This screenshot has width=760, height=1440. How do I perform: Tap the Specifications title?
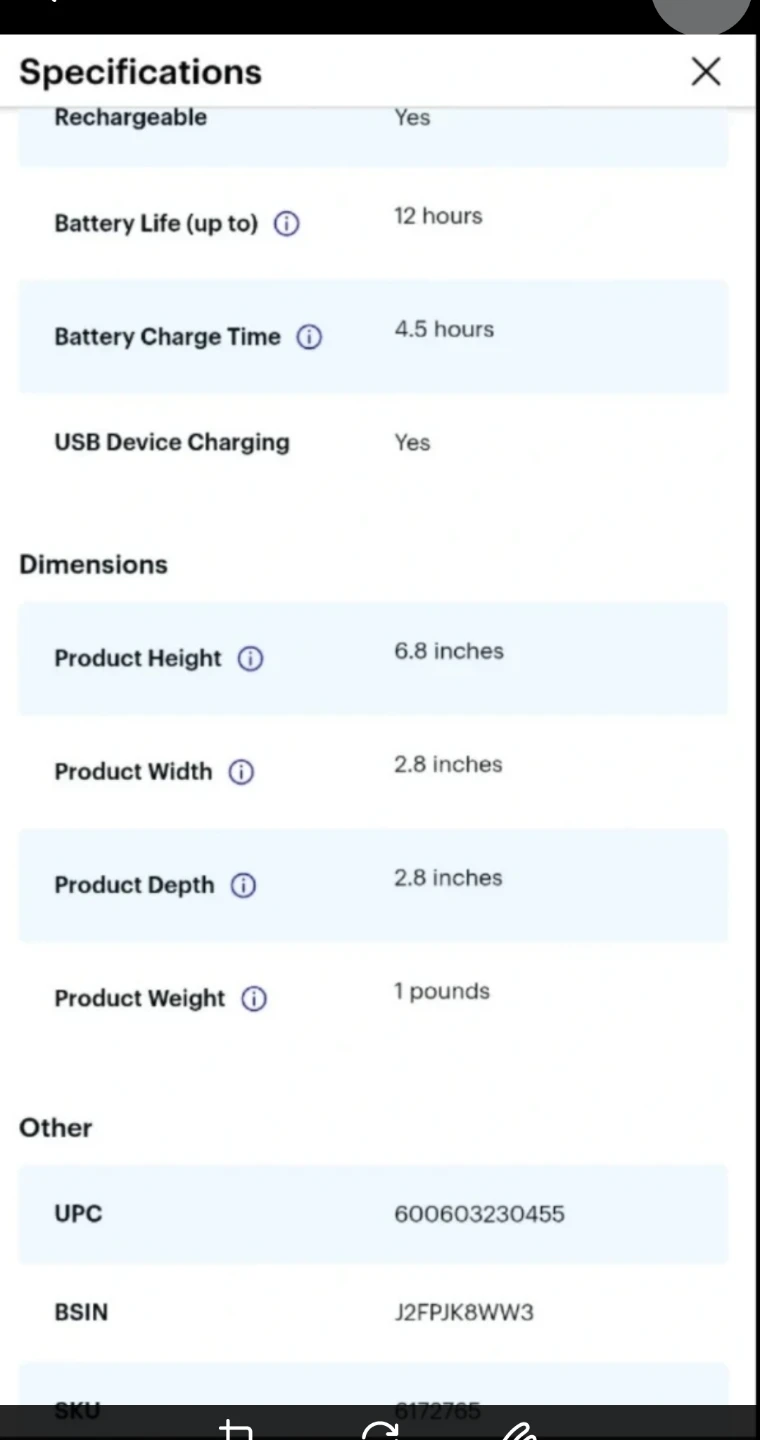click(x=140, y=72)
